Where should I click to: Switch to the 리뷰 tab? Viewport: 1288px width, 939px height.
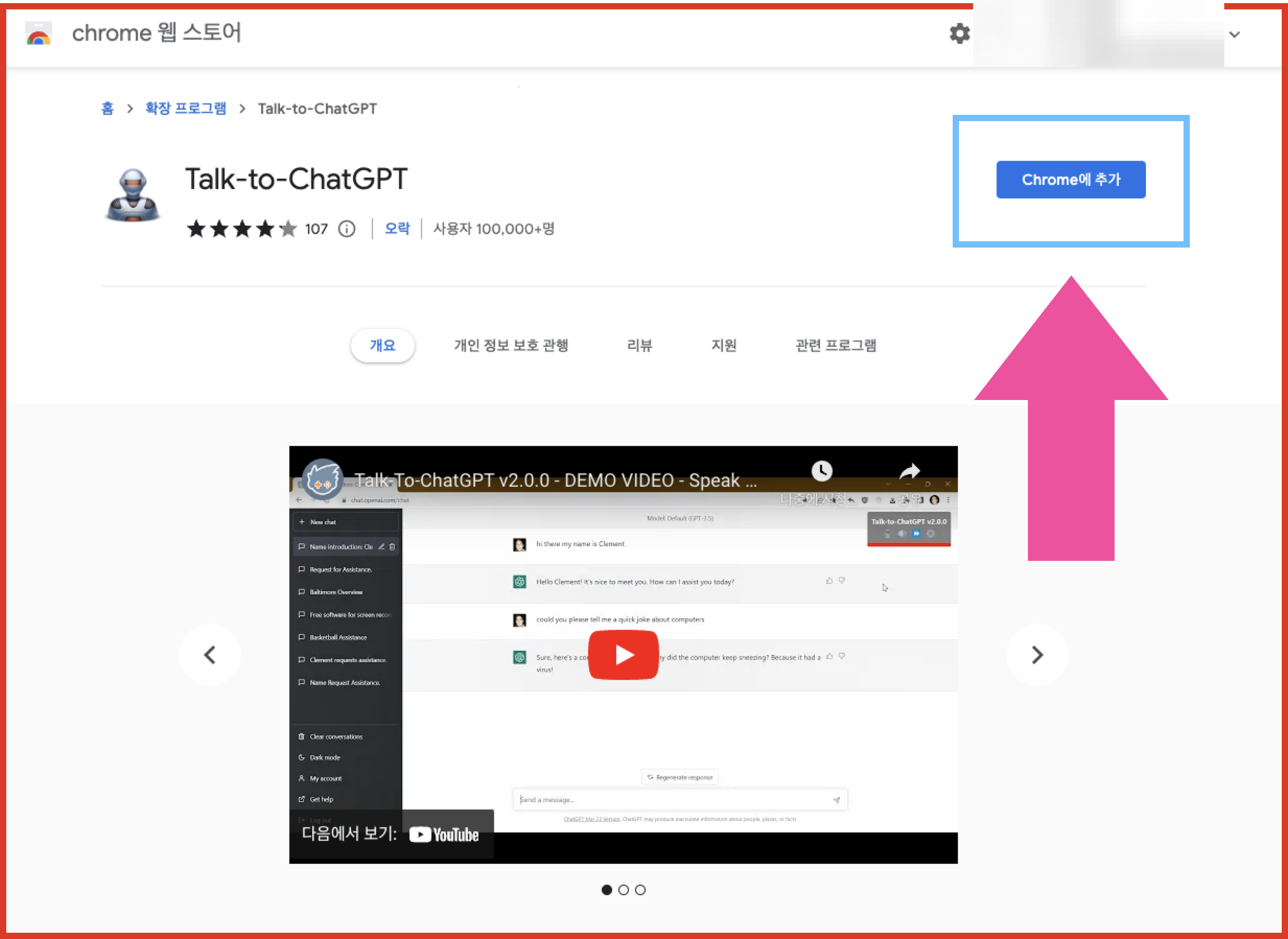[639, 346]
